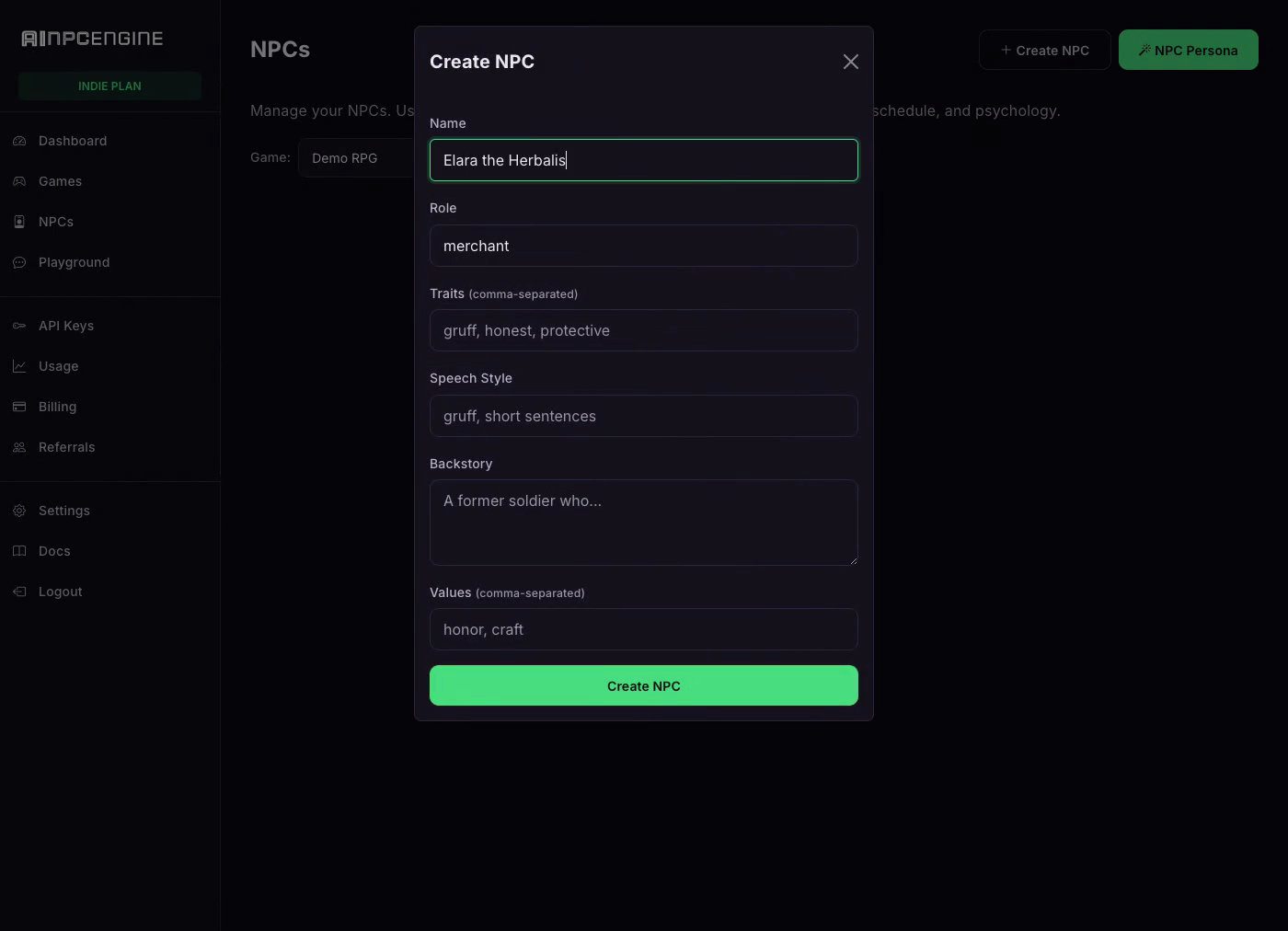
Task: Open Docs book icon
Action: pyautogui.click(x=19, y=551)
